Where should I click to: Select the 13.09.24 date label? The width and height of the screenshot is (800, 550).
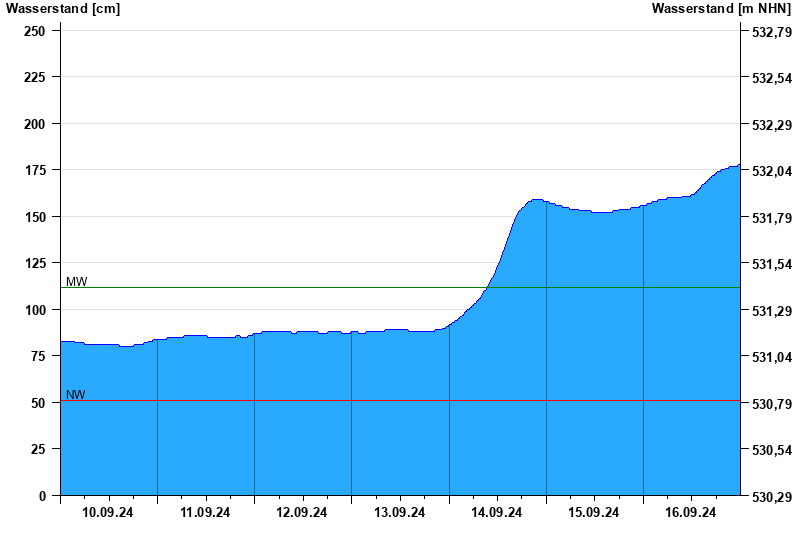[399, 512]
